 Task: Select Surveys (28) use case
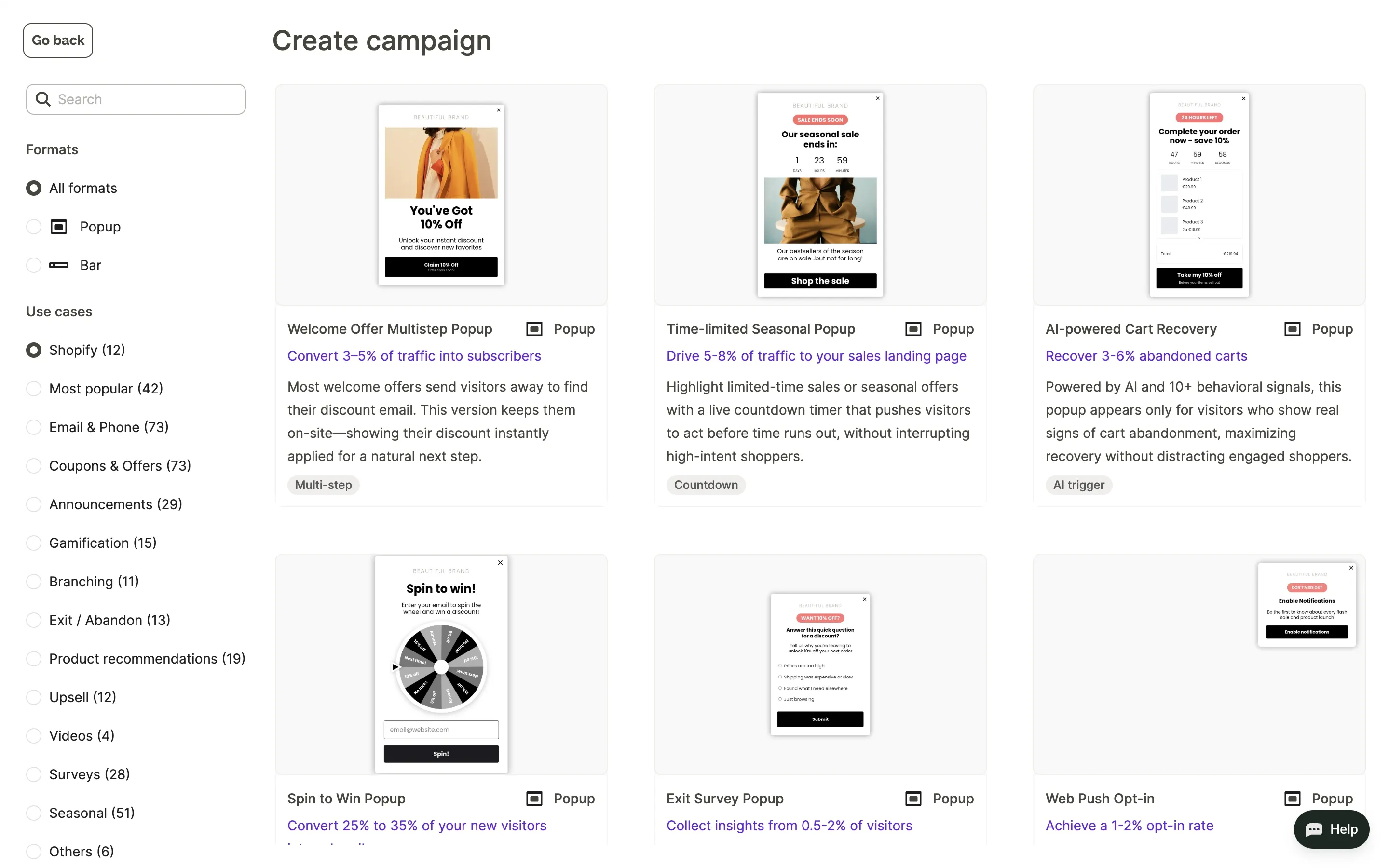34,774
